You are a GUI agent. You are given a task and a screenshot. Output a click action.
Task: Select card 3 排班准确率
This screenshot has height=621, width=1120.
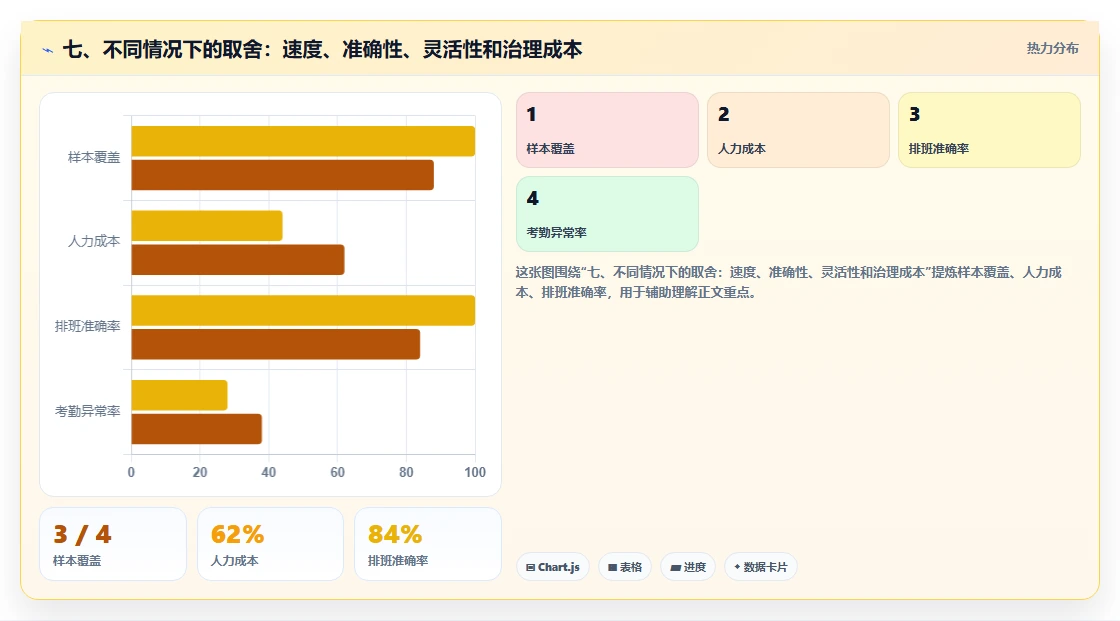[989, 130]
